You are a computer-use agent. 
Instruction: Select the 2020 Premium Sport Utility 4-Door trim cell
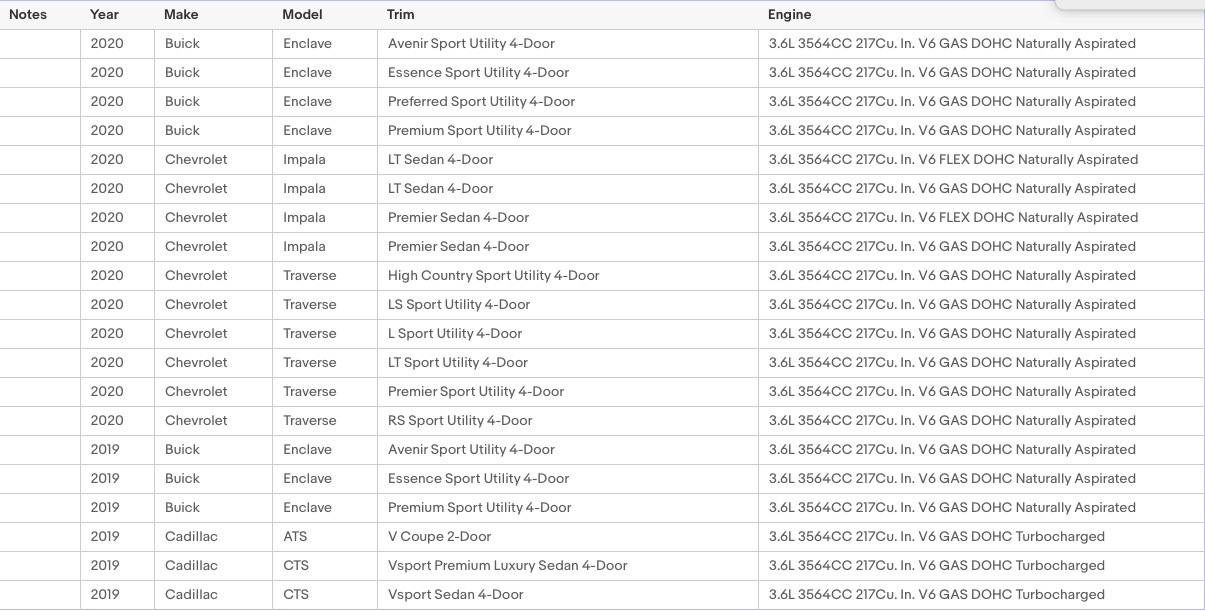(x=568, y=131)
